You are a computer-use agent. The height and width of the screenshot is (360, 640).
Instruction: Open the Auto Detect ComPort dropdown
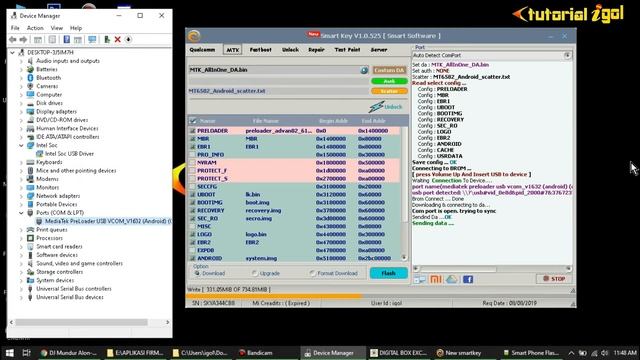[x=567, y=55]
